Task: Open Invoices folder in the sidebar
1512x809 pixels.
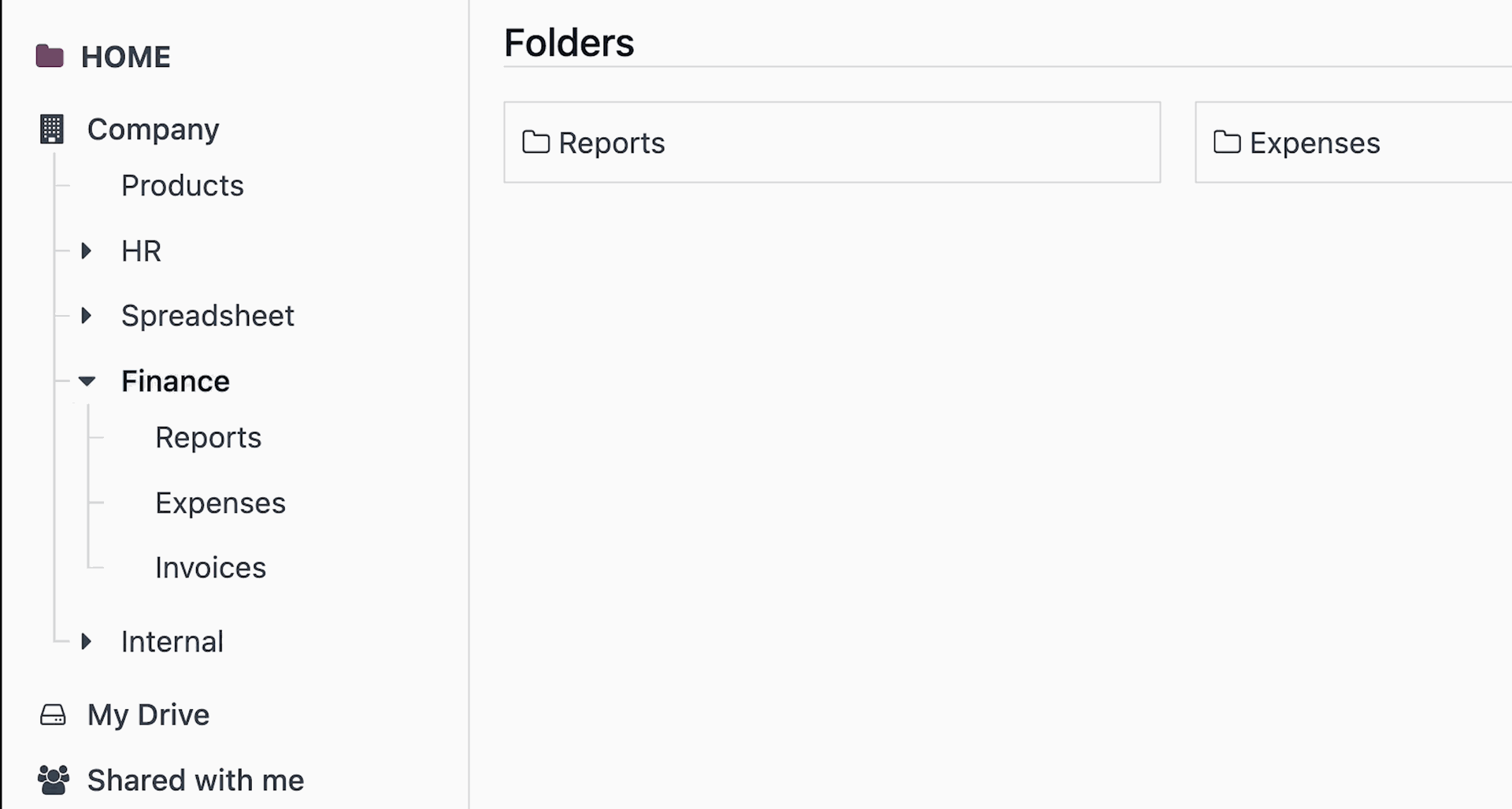Action: pyautogui.click(x=210, y=568)
